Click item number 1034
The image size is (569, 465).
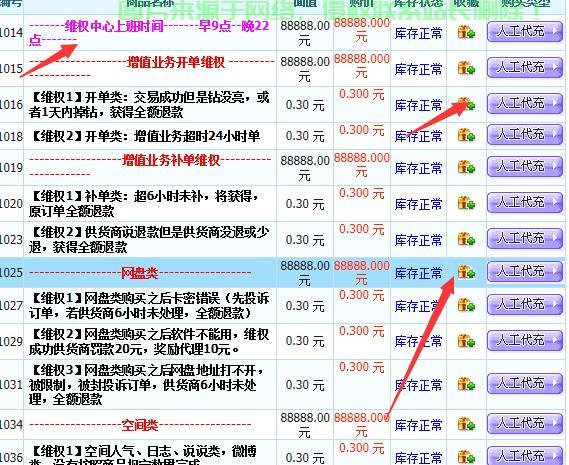tap(11, 424)
